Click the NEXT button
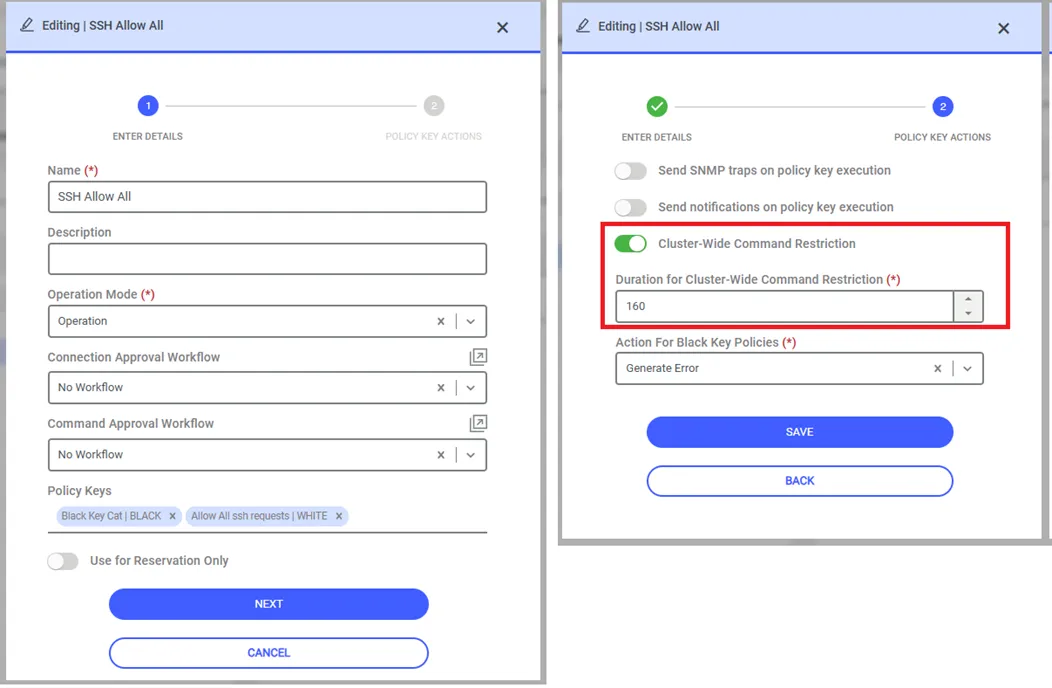The width and height of the screenshot is (1052, 688). 268,604
